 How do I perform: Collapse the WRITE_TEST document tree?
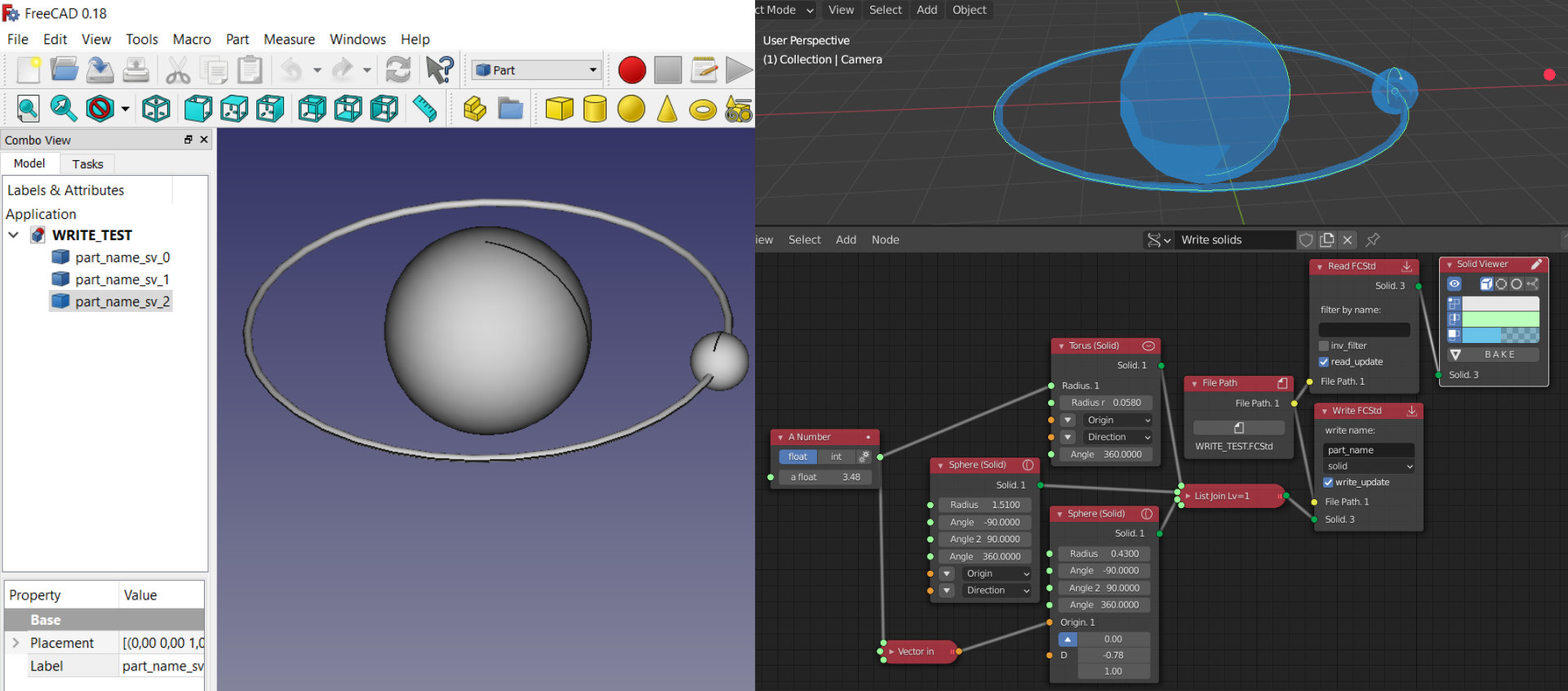point(14,235)
